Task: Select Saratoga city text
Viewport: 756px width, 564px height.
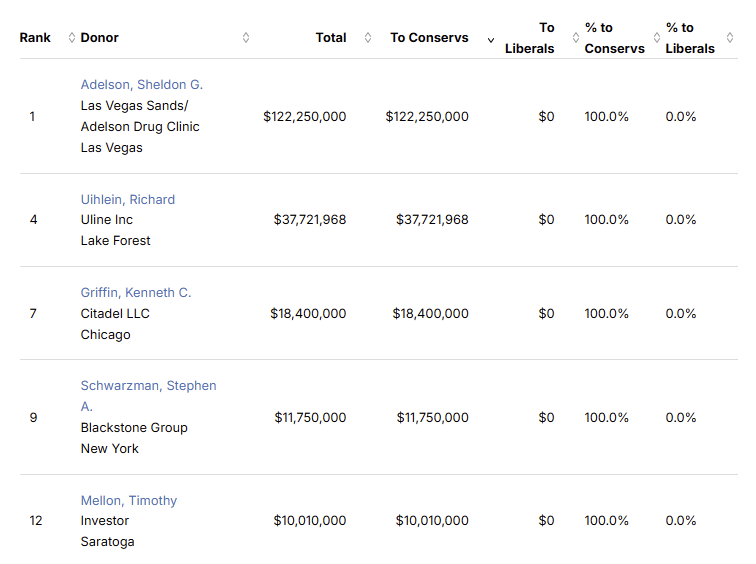Action: [108, 542]
